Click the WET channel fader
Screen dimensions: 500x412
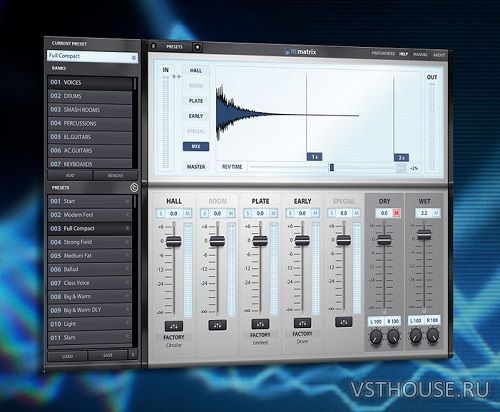pos(424,234)
